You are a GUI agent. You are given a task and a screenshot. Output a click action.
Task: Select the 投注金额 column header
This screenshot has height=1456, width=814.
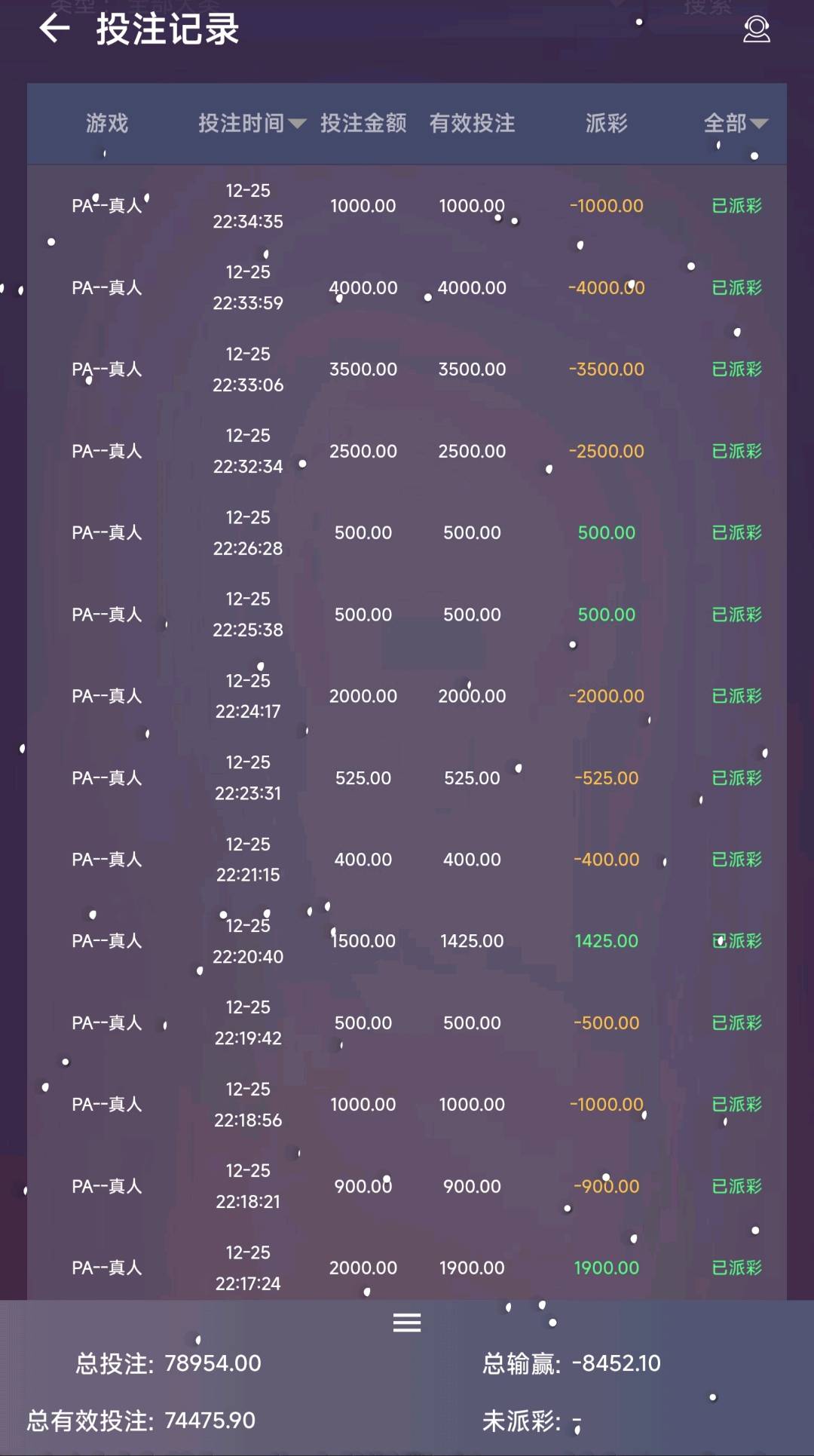click(x=363, y=124)
